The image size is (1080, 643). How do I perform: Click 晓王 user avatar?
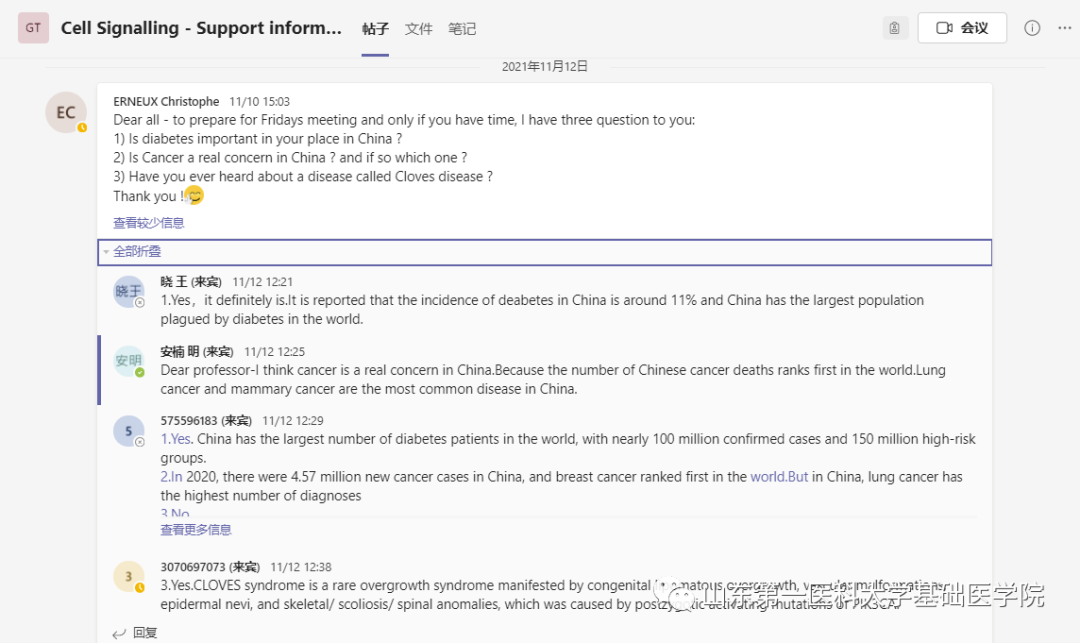pyautogui.click(x=129, y=291)
